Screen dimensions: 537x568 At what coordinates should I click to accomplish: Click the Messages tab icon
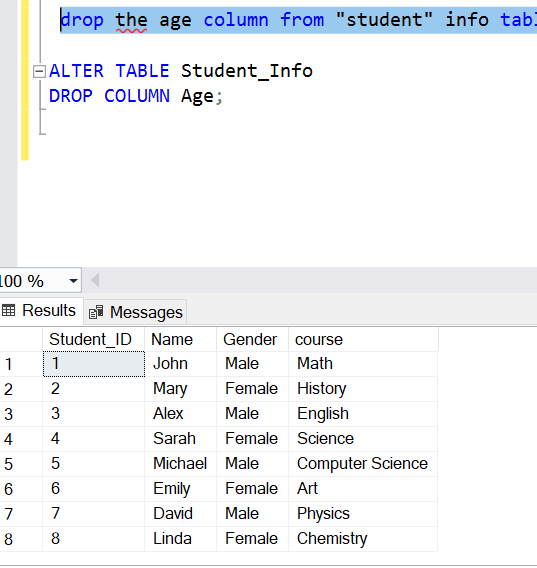tap(96, 312)
